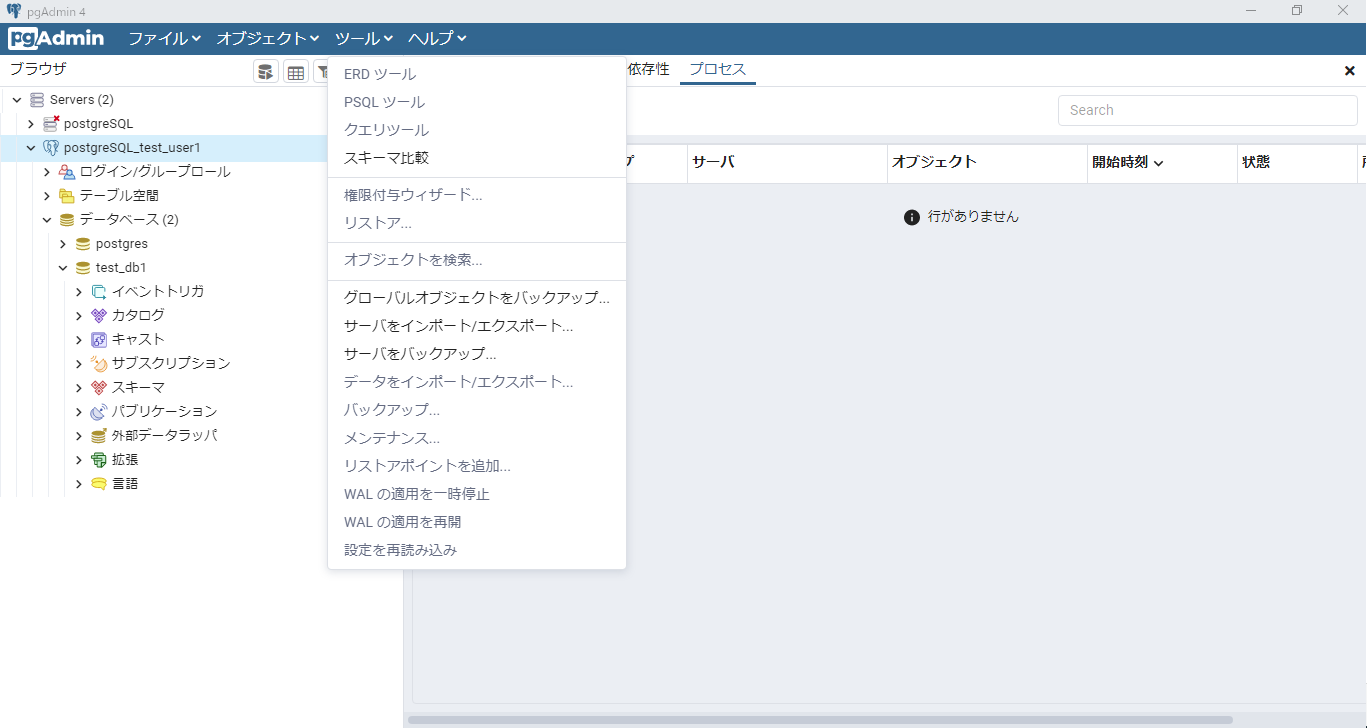Choose クエリツール from the menu
The height and width of the screenshot is (728, 1367).
point(477,130)
